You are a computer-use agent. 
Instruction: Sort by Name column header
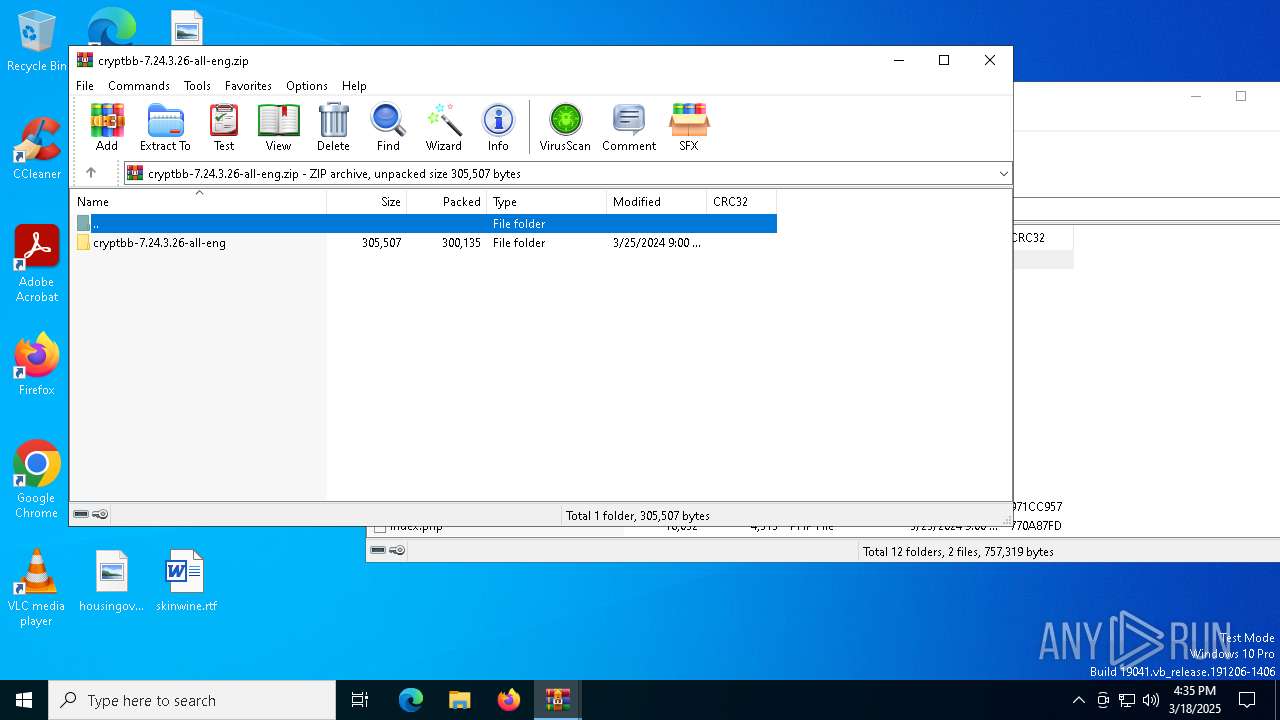tap(198, 202)
